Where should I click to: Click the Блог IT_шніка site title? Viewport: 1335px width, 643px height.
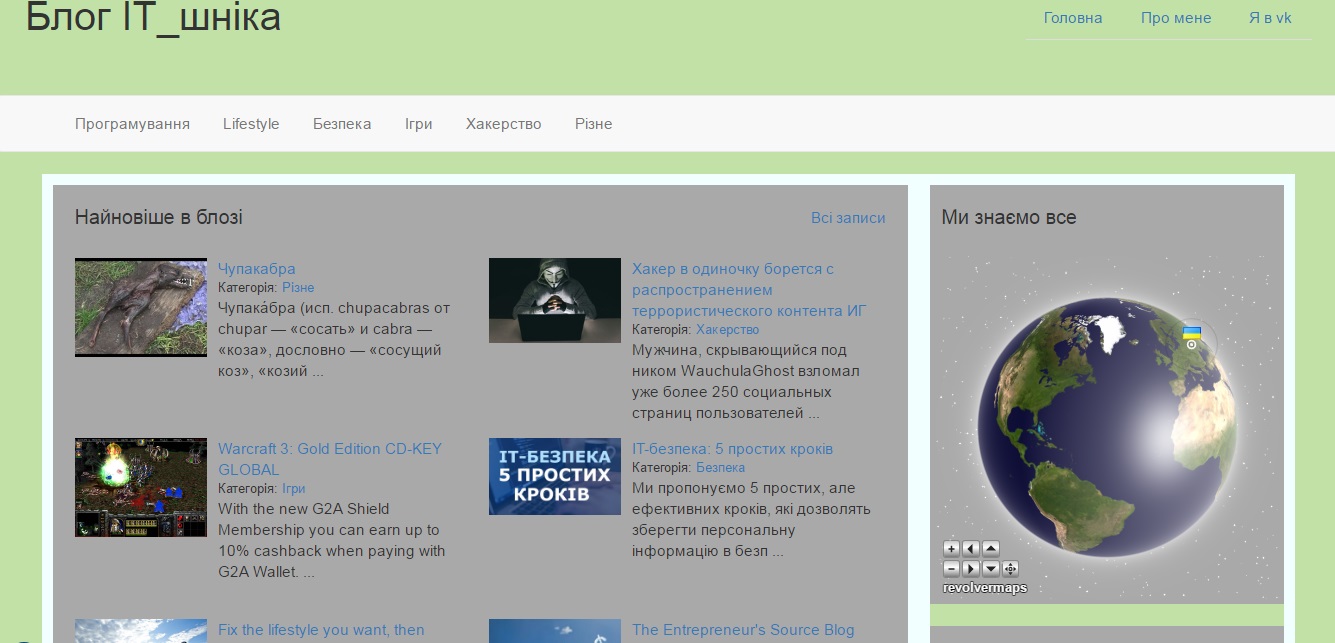coord(153,16)
